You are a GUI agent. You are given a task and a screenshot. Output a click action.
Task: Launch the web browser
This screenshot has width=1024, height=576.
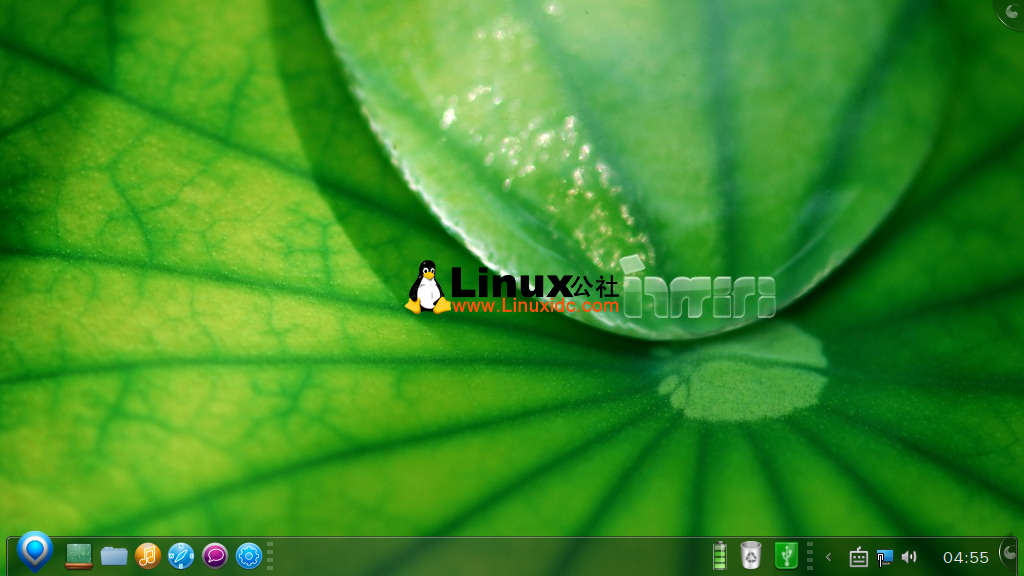point(180,557)
